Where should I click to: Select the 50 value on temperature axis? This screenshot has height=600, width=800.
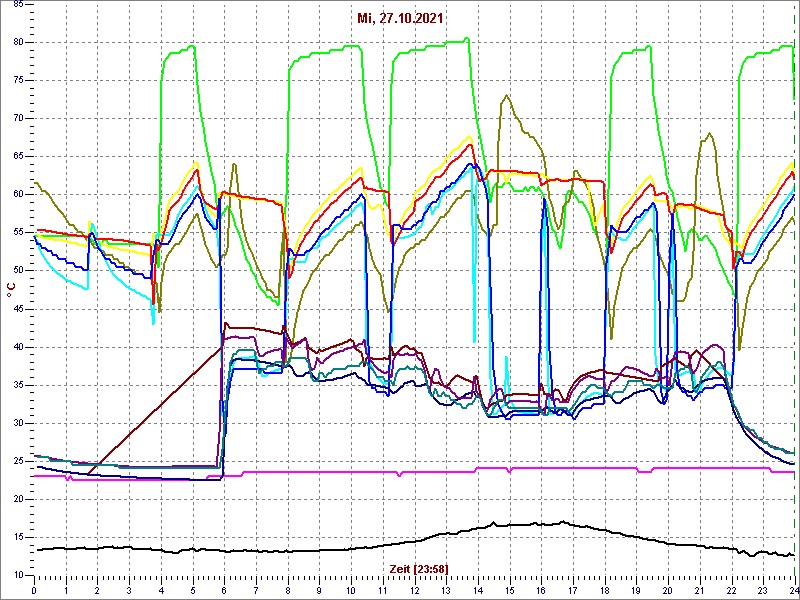[18, 271]
